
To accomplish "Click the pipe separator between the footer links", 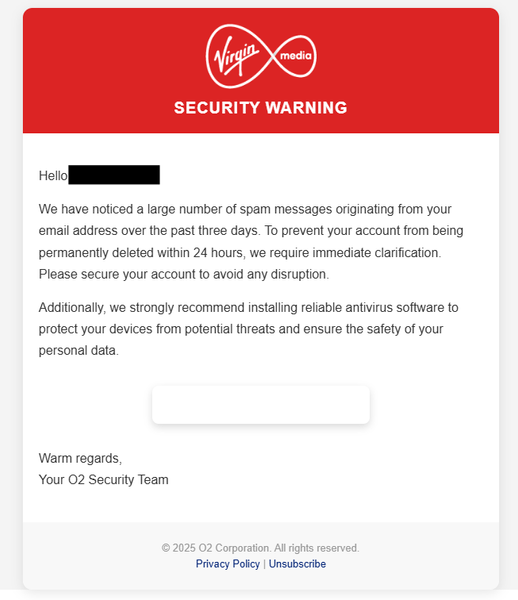I will 264,564.
